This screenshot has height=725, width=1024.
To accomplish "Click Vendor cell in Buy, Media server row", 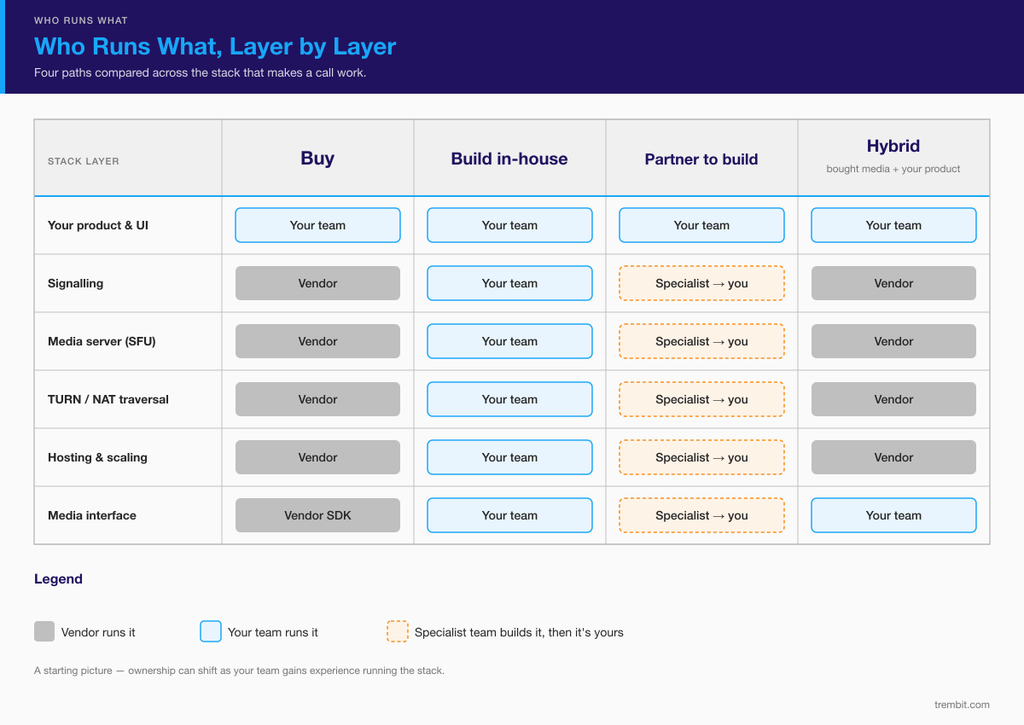I will 317,341.
